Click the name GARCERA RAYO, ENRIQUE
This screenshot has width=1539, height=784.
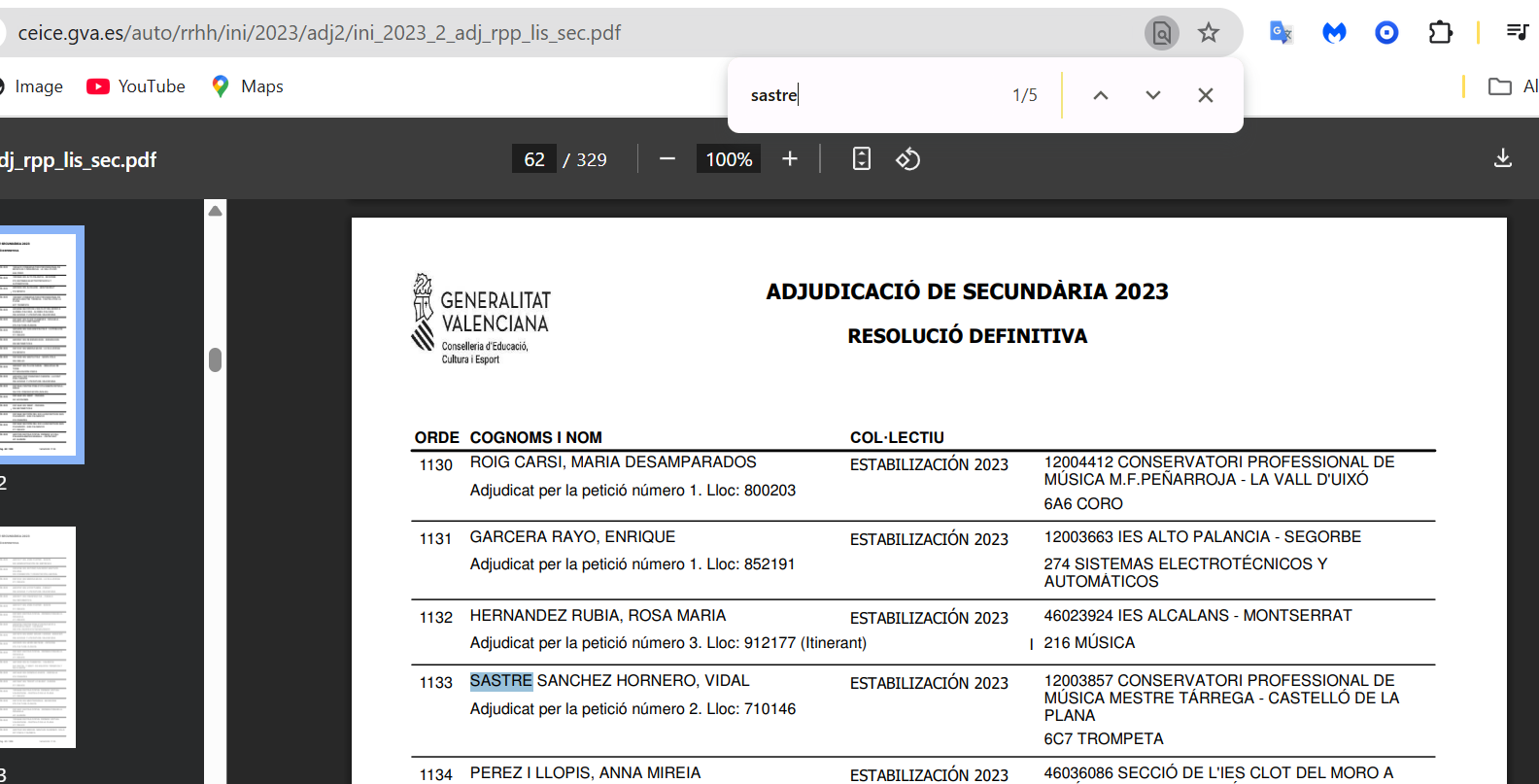coord(572,537)
